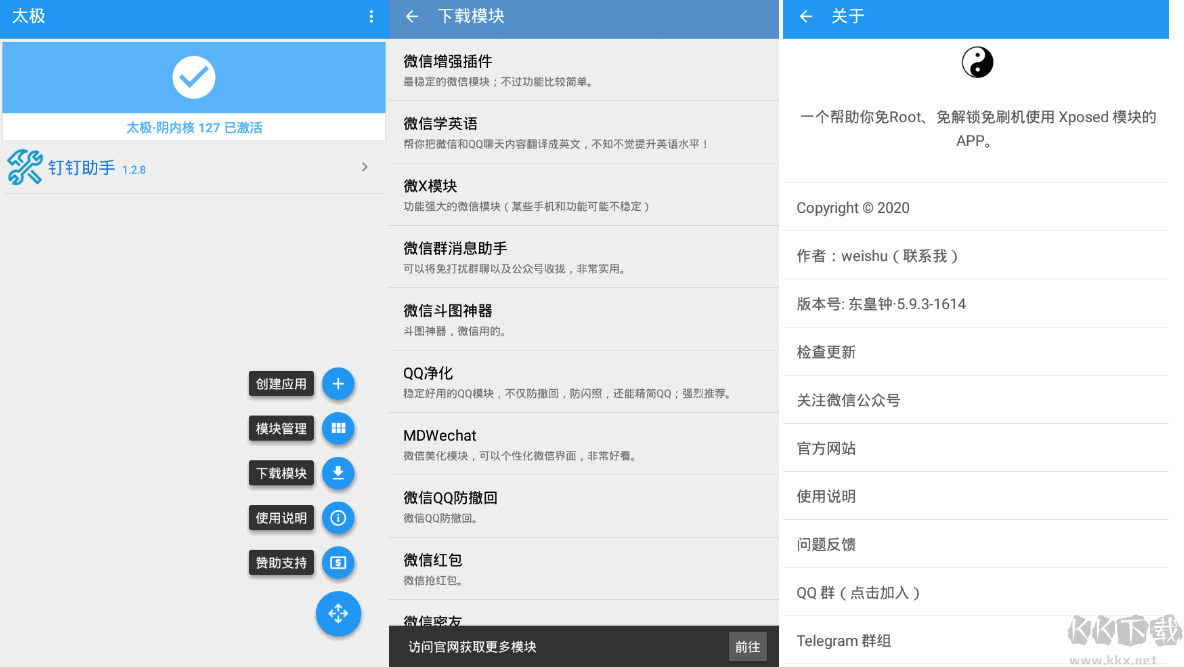Tap the 创建应用 plus floating button

(338, 383)
